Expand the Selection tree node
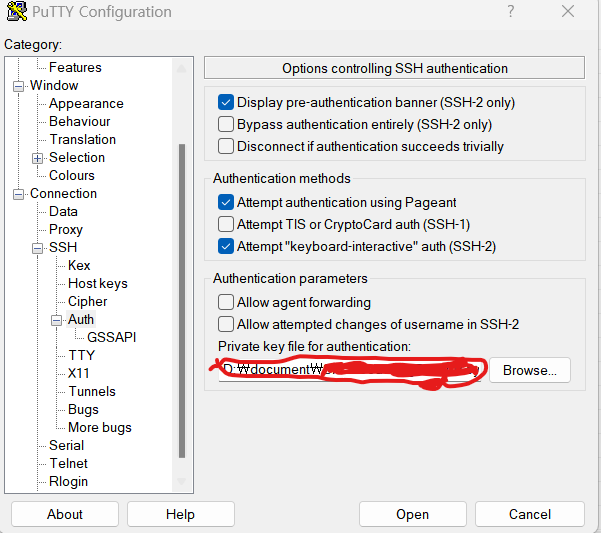 (x=37, y=158)
